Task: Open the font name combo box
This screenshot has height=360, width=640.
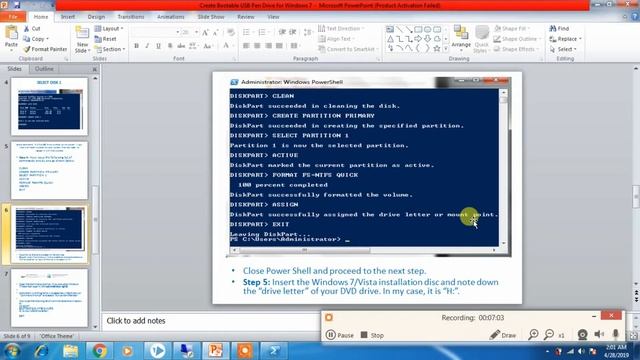Action: tap(156, 32)
